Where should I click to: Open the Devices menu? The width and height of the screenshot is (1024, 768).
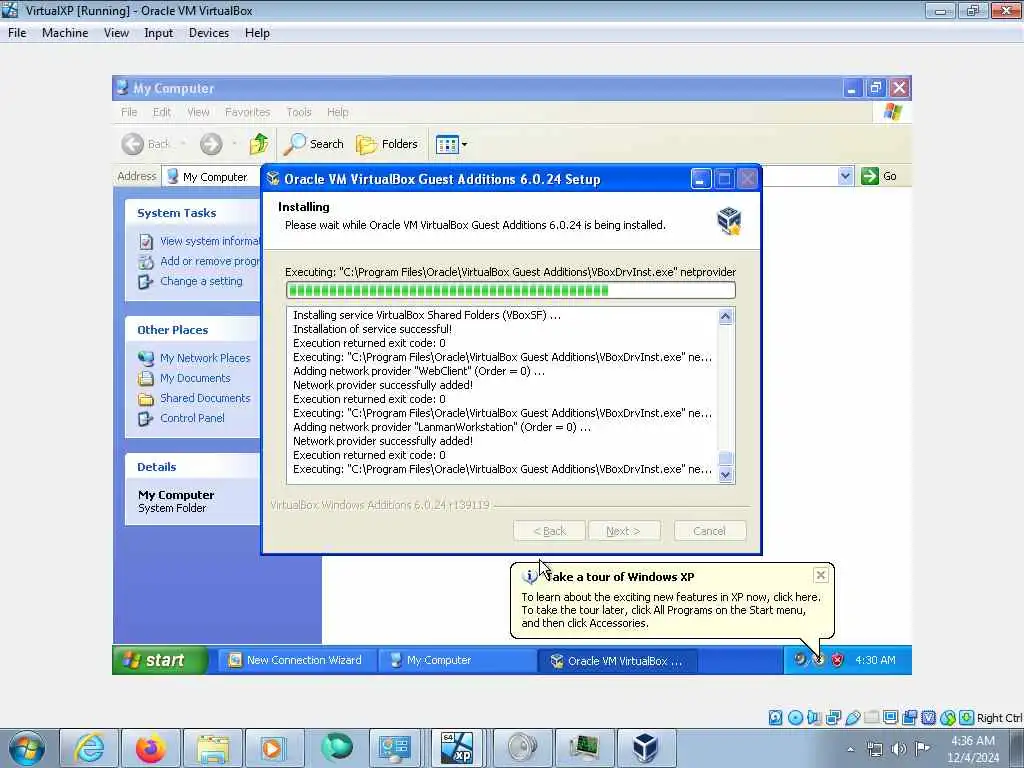click(x=209, y=33)
